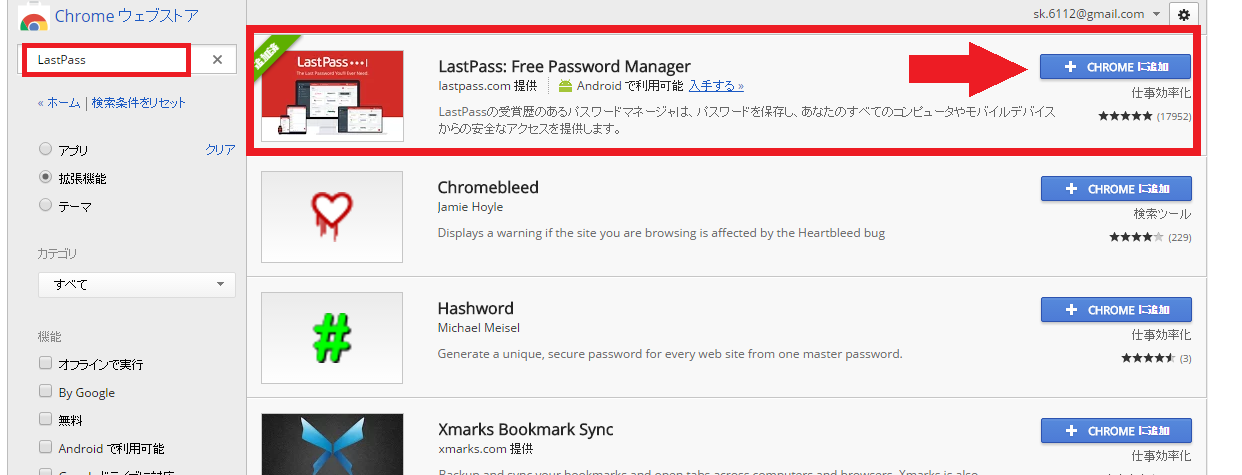Image resolution: width=1242 pixels, height=475 pixels.
Task: Open the account email dropdown
Action: coord(1098,14)
